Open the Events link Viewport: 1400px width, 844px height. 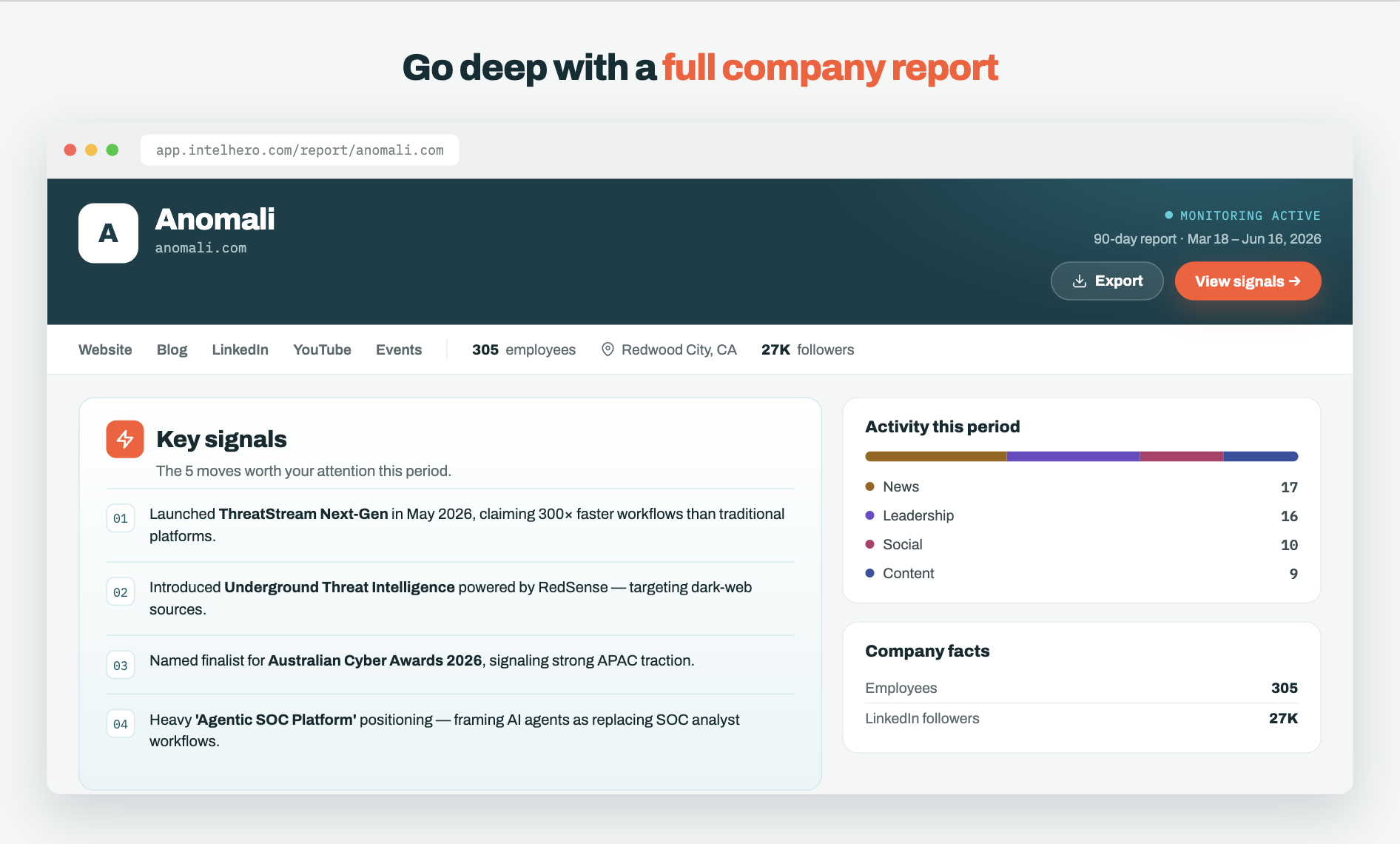[x=399, y=349]
